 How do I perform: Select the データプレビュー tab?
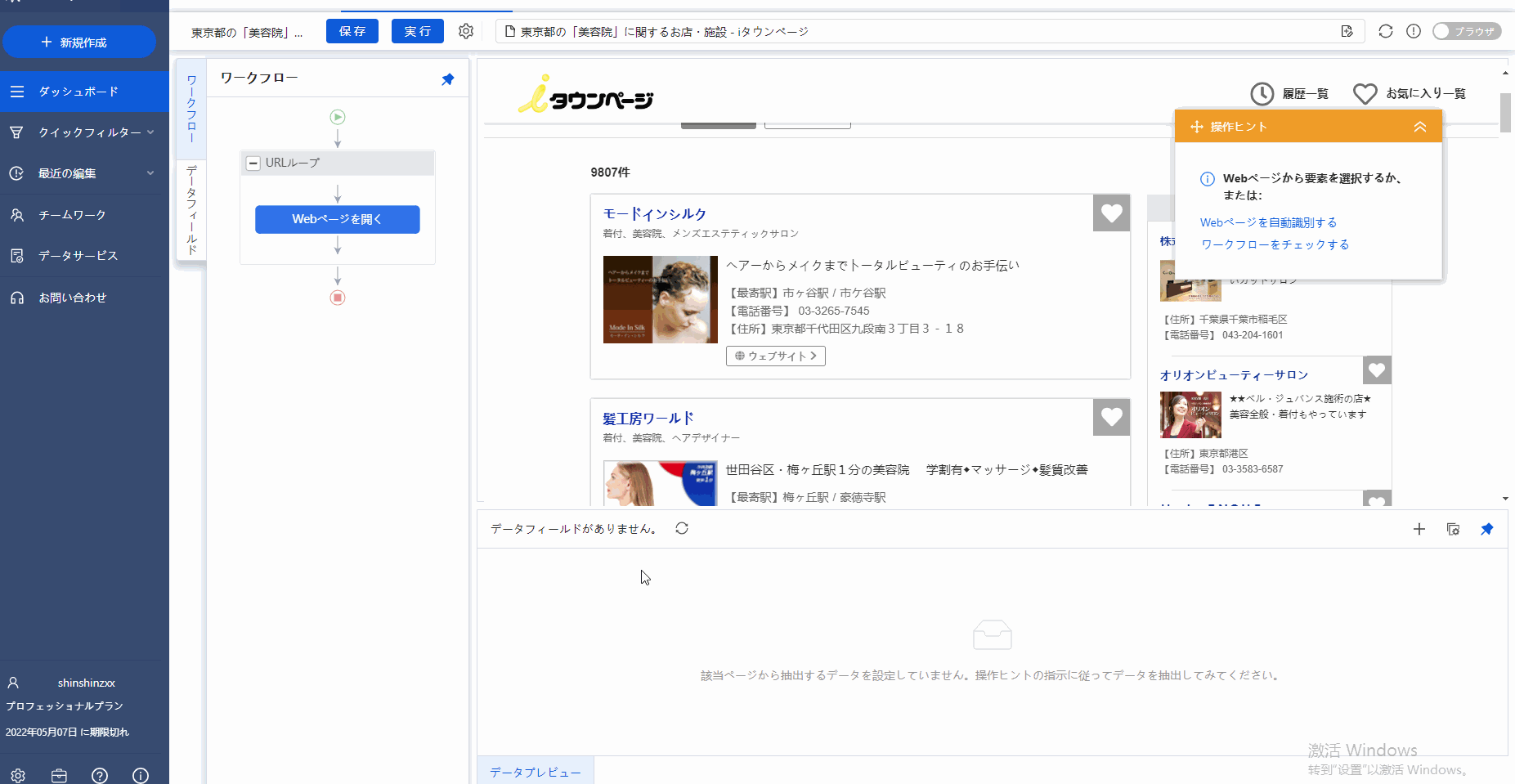(x=536, y=772)
